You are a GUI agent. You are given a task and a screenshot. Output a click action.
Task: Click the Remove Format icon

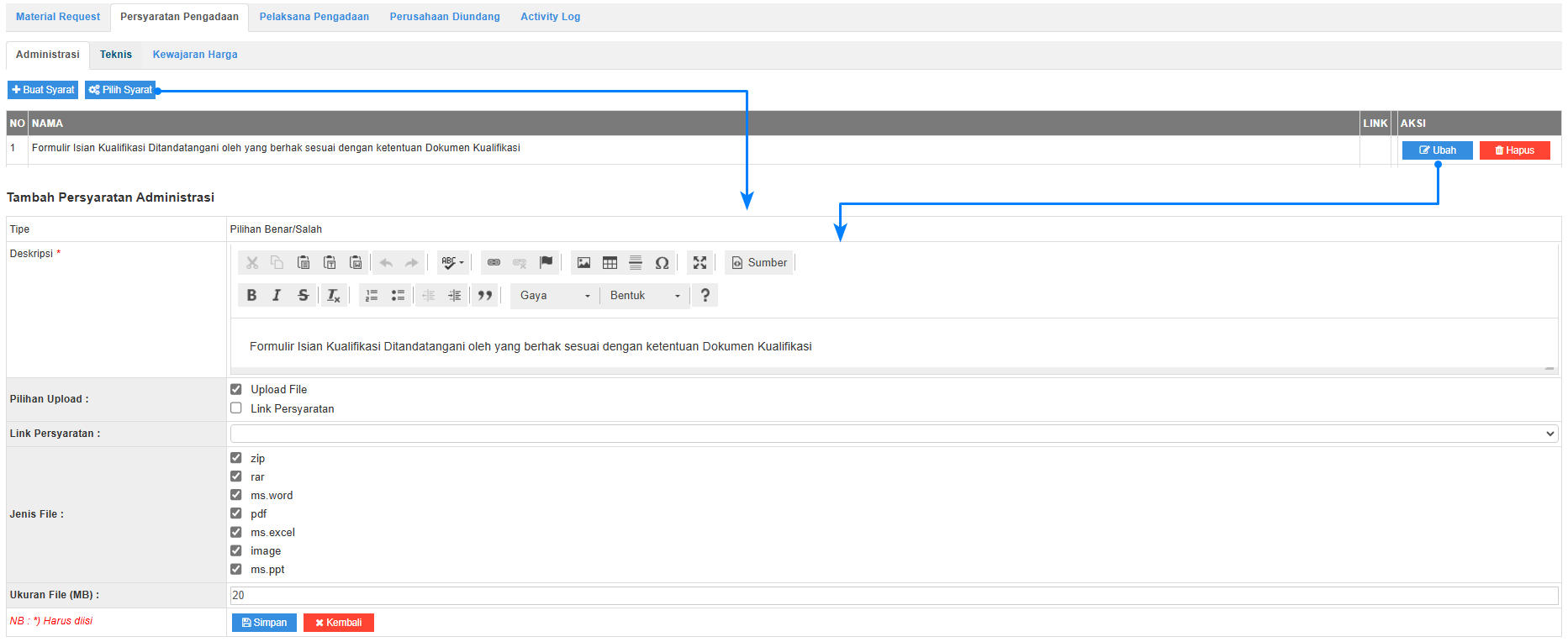(334, 296)
